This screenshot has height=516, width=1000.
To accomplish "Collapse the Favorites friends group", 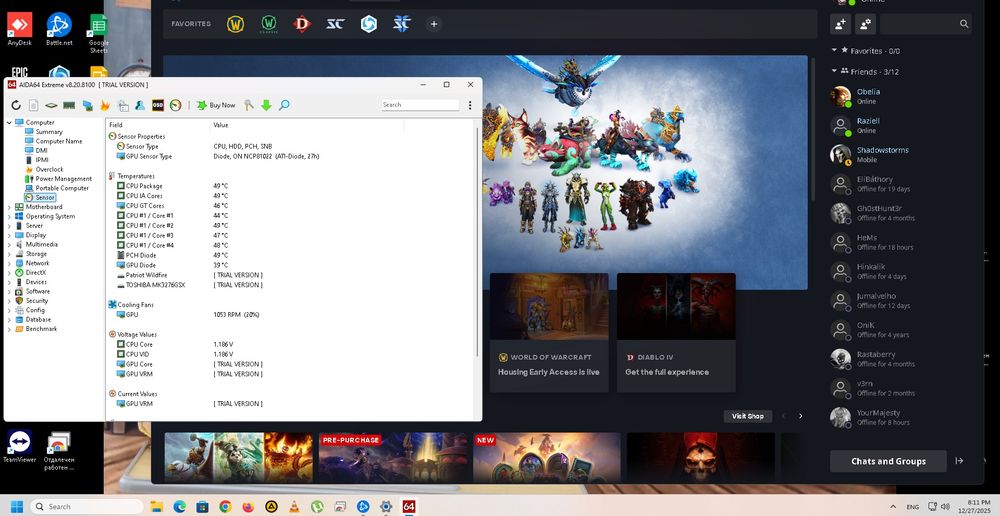I will pyautogui.click(x=834, y=50).
